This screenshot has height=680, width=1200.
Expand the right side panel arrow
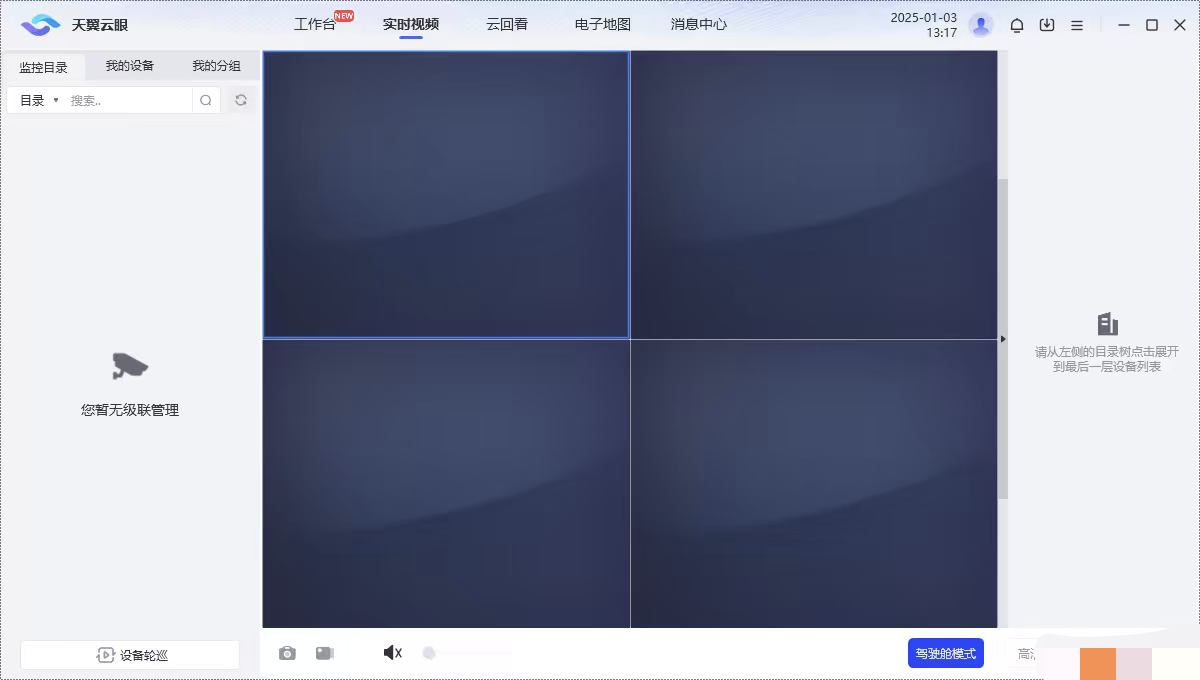[x=1002, y=339]
